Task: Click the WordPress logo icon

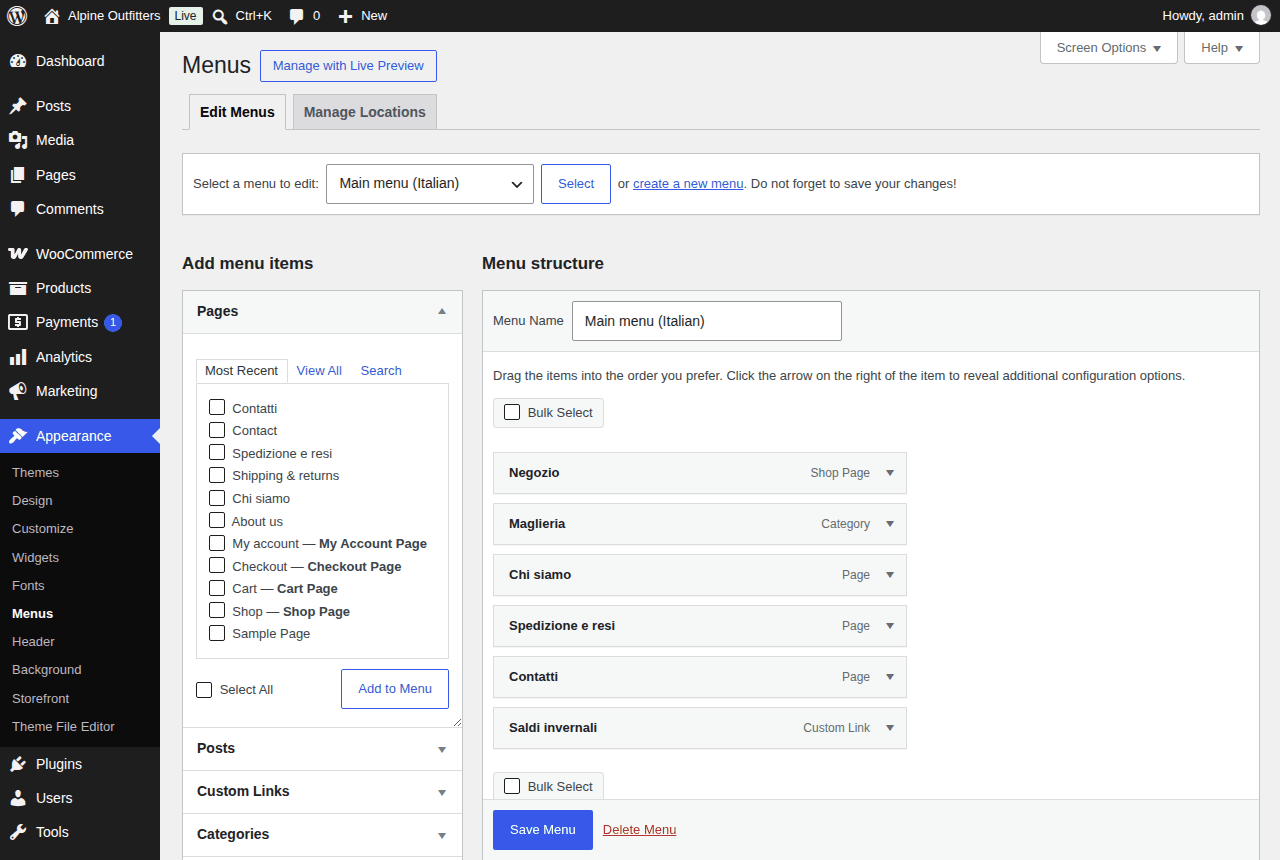Action: pos(17,16)
